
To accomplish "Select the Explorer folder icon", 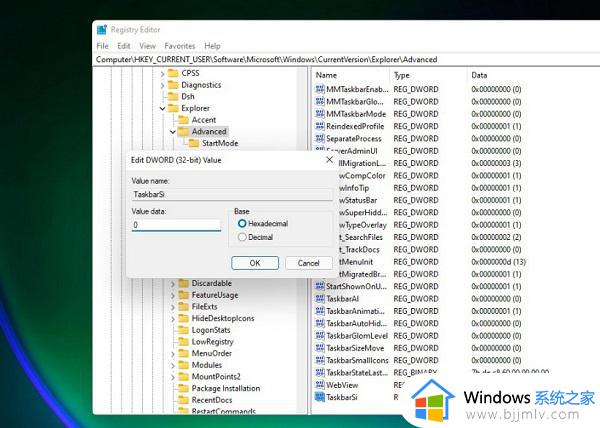I will (x=173, y=108).
